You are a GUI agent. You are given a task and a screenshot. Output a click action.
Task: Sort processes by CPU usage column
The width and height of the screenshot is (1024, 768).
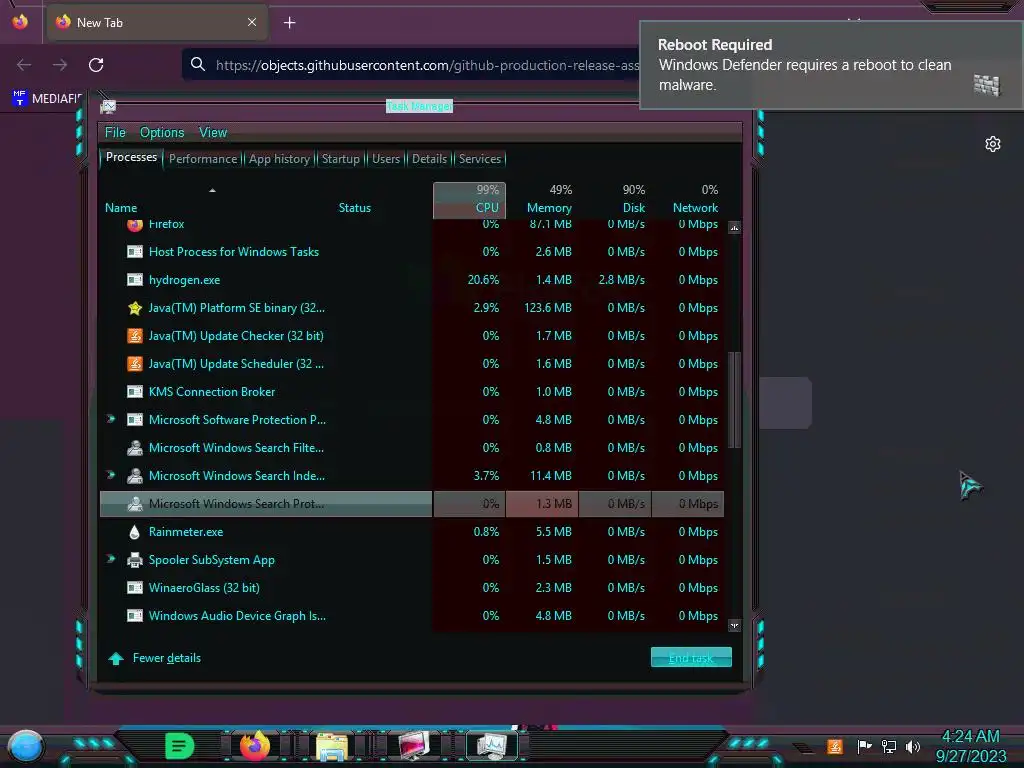470,200
